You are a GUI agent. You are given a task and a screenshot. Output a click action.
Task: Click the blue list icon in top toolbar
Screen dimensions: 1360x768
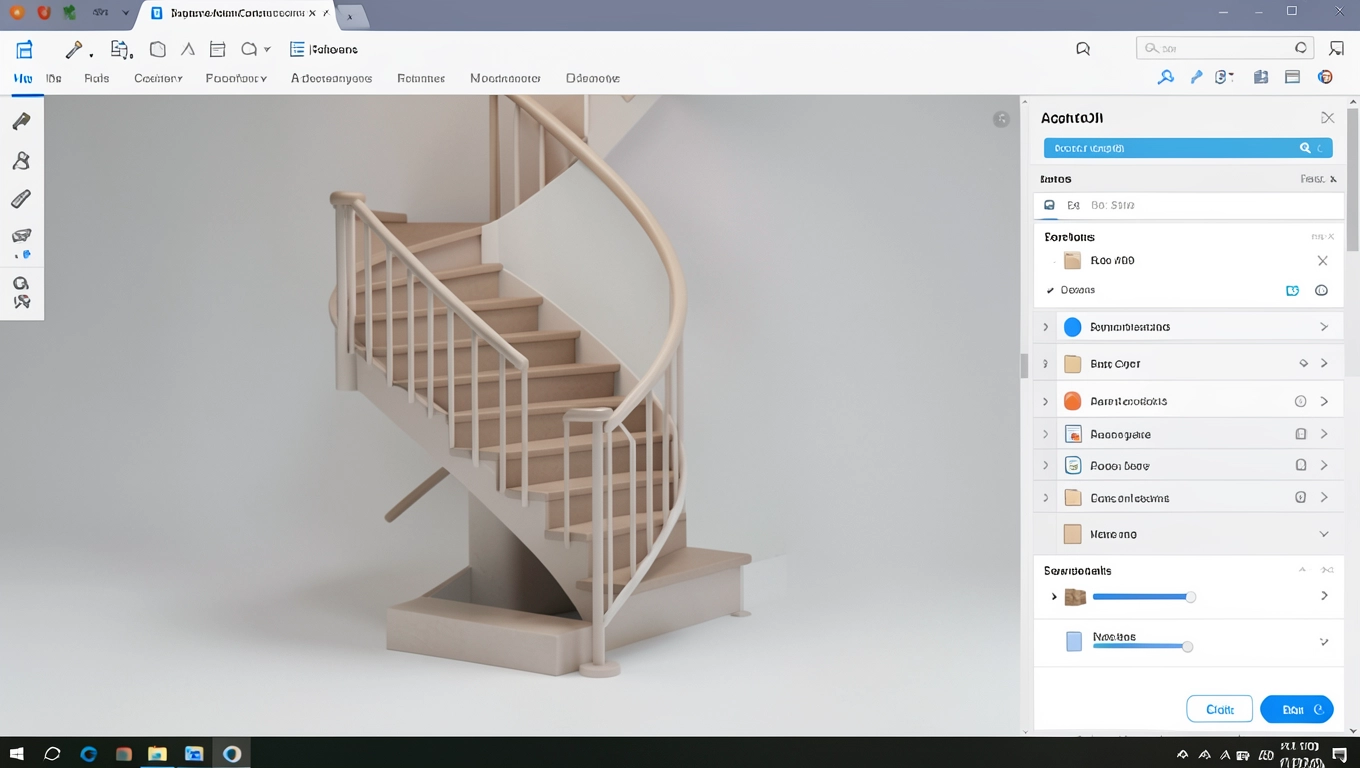coord(297,49)
